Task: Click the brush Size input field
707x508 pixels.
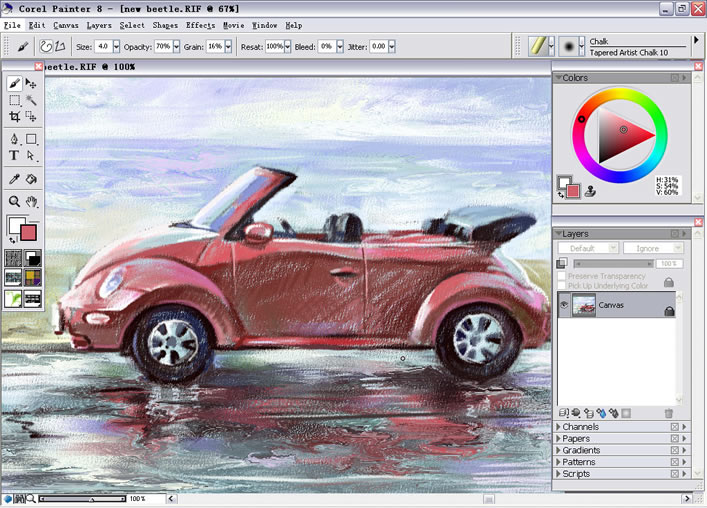Action: click(101, 46)
